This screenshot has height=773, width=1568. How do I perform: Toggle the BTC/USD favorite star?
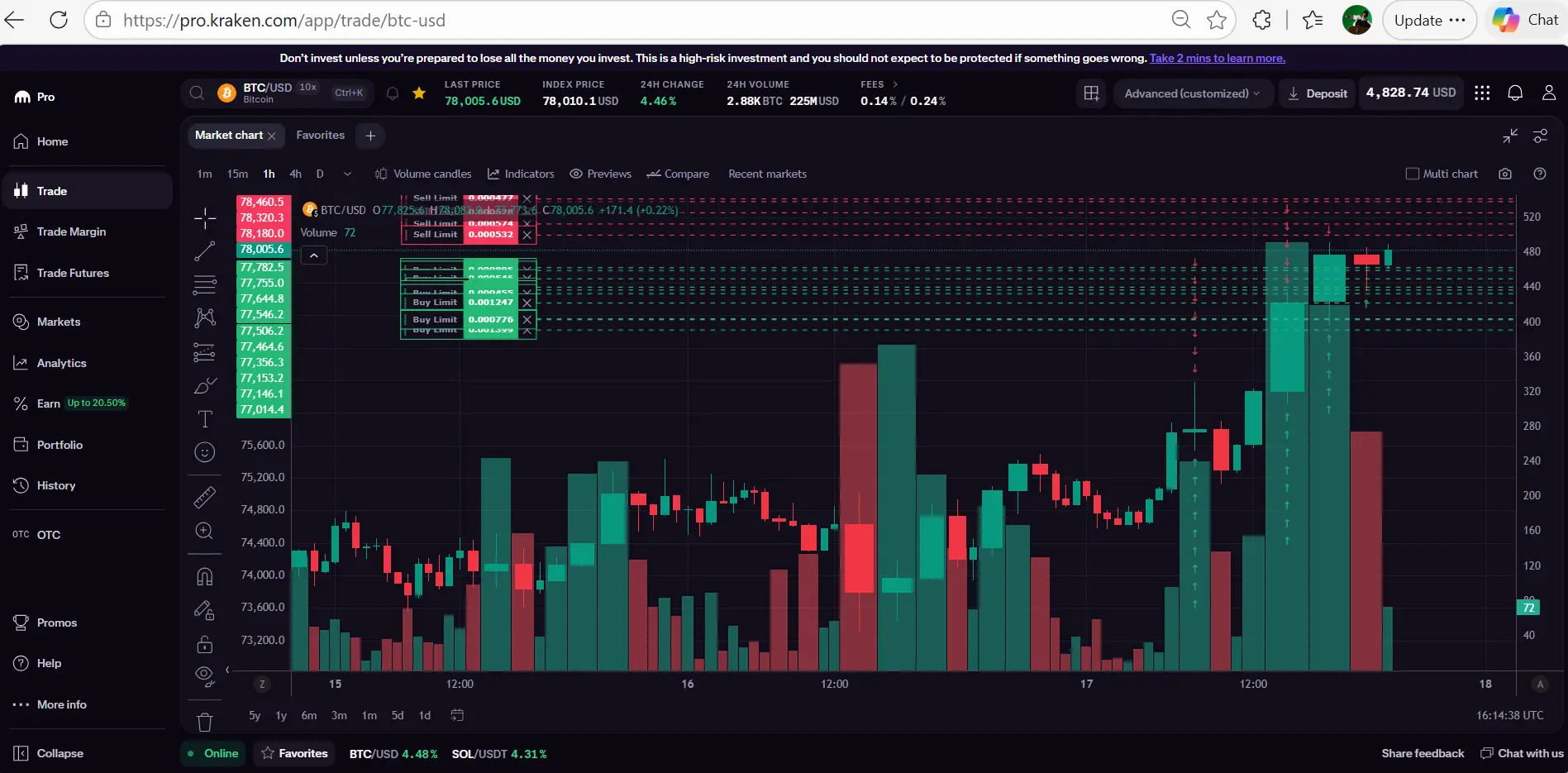click(419, 93)
